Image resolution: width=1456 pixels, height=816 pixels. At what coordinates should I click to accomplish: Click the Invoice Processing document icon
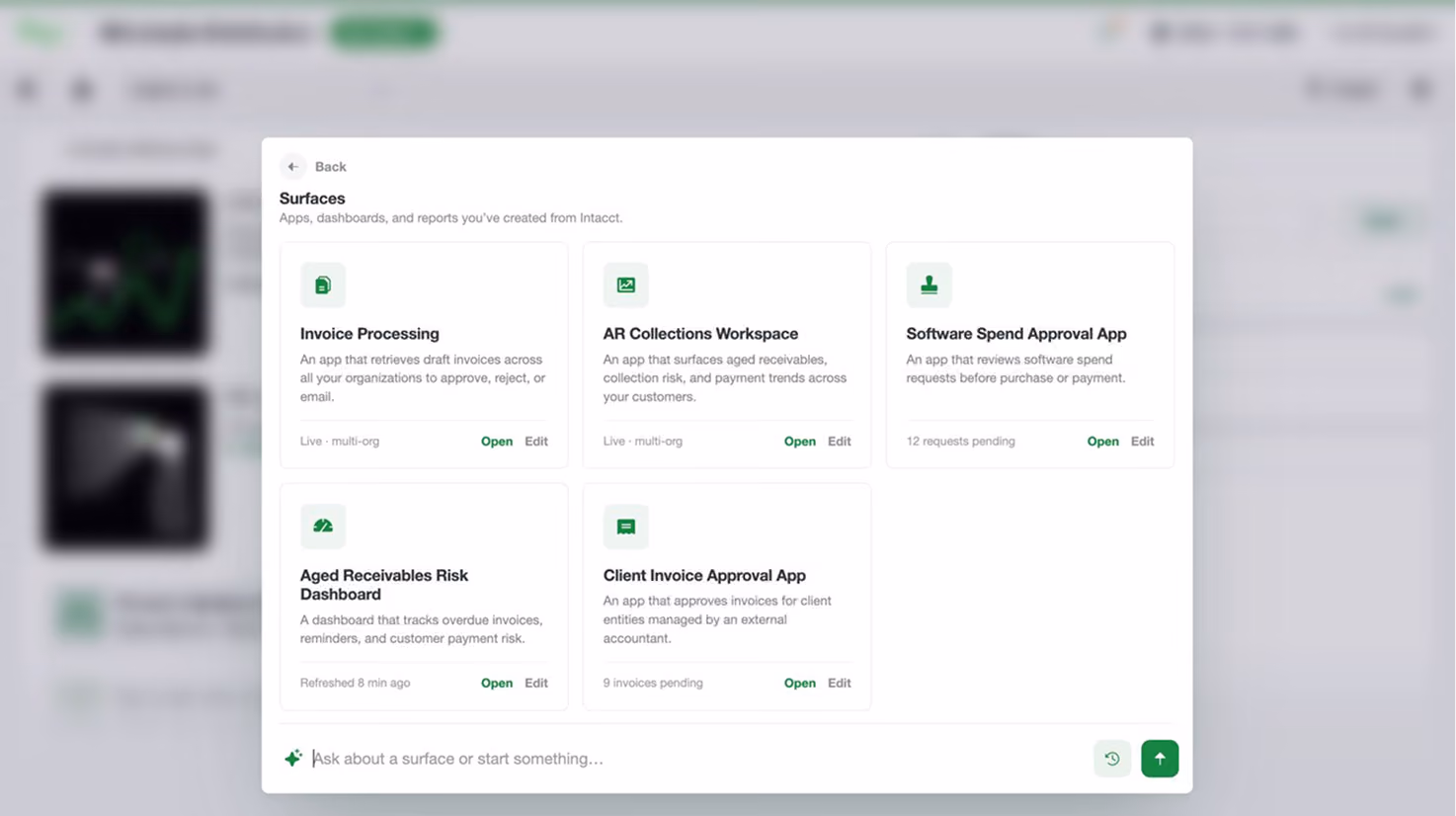point(323,286)
